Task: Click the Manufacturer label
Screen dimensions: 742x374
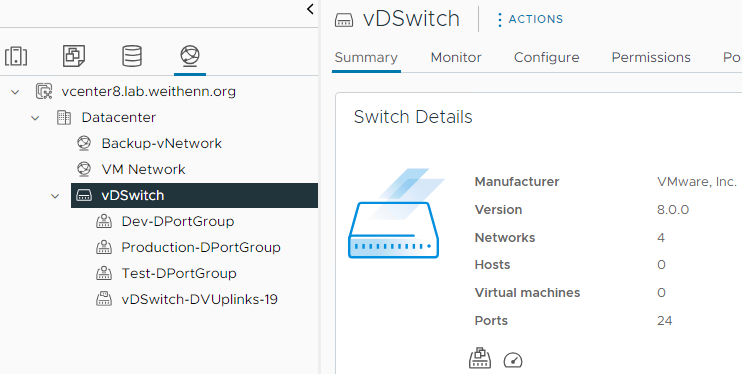Action: point(517,182)
